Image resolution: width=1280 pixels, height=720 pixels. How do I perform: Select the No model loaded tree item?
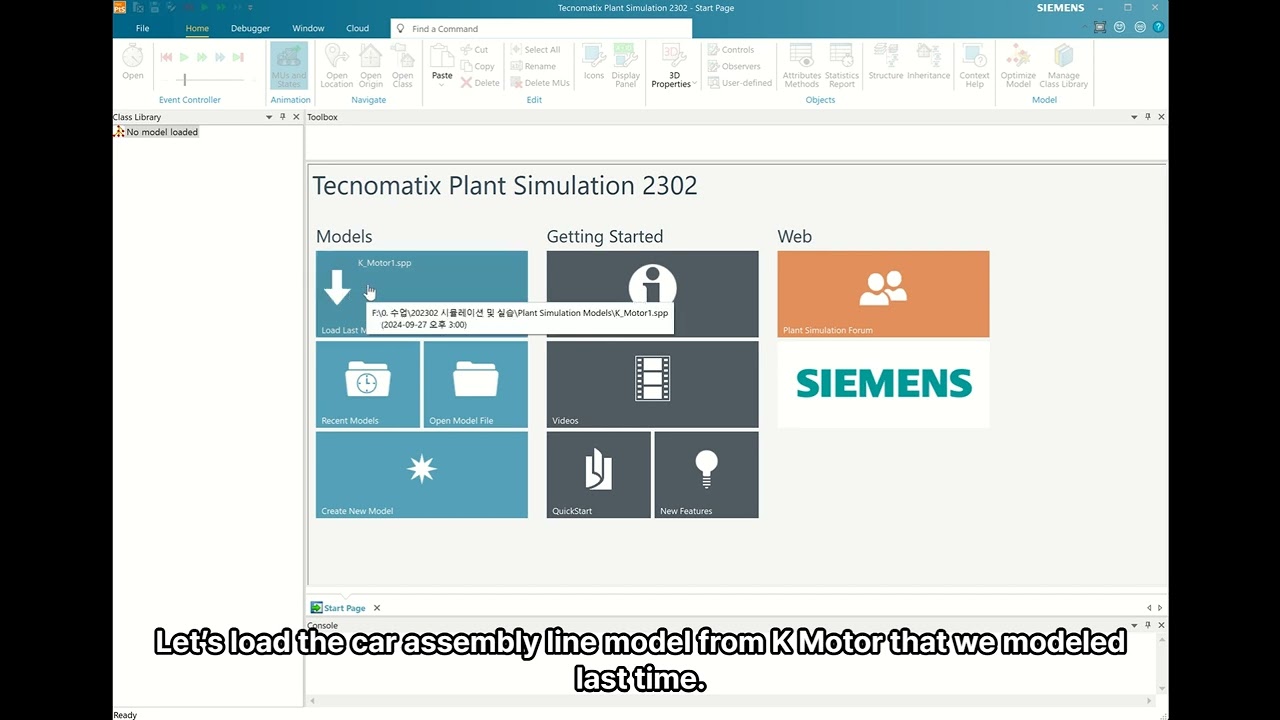pyautogui.click(x=156, y=132)
